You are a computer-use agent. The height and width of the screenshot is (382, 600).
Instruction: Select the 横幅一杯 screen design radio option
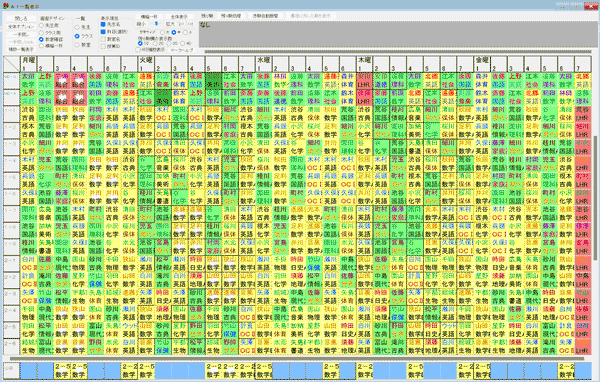pos(41,46)
